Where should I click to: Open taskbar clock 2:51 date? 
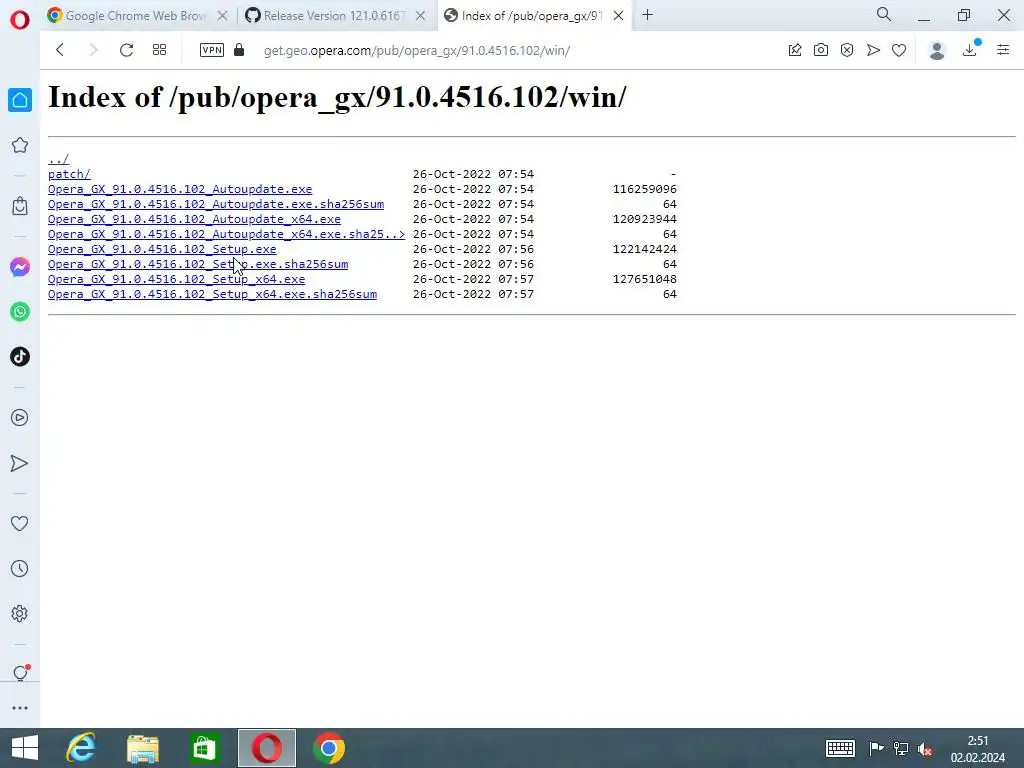click(978, 749)
